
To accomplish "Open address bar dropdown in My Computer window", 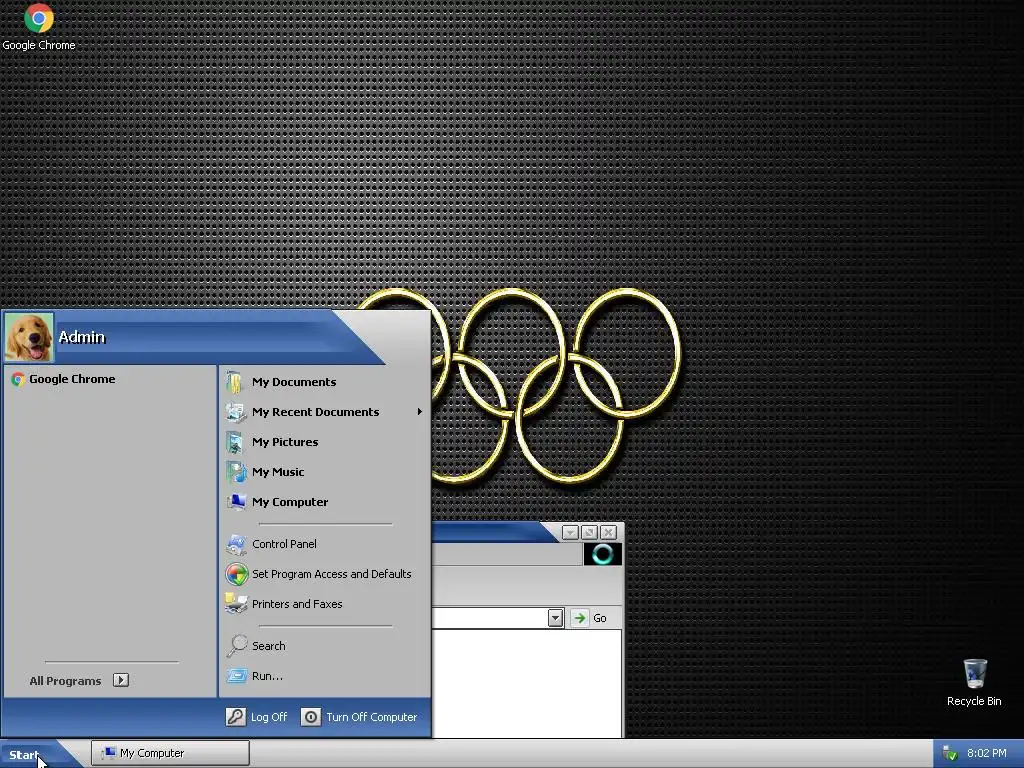I will tap(556, 618).
